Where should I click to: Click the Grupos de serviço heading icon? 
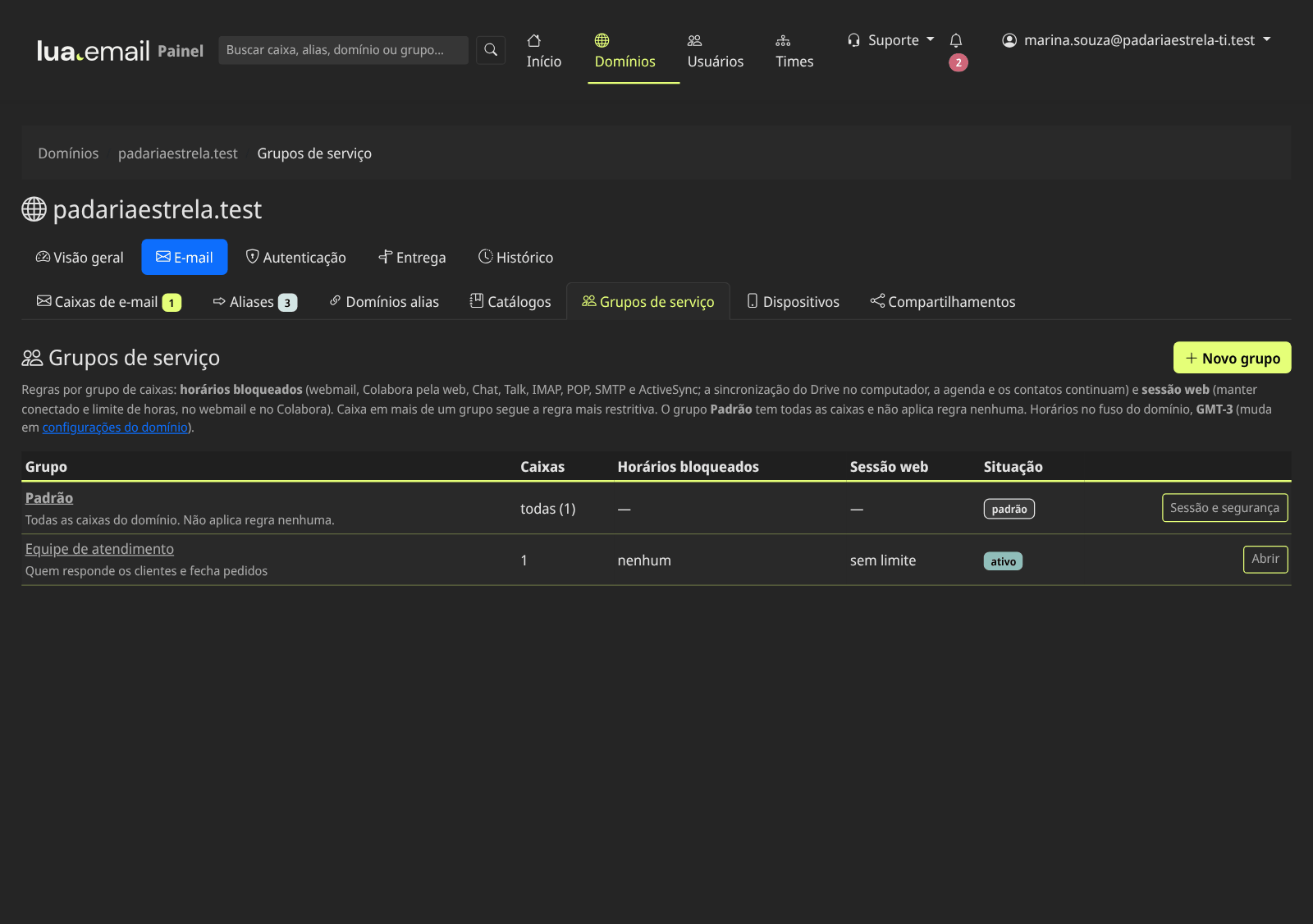[32, 358]
